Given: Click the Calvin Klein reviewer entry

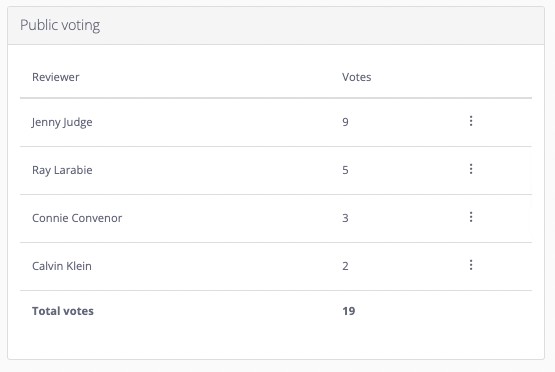Looking at the screenshot, I should click(x=62, y=266).
